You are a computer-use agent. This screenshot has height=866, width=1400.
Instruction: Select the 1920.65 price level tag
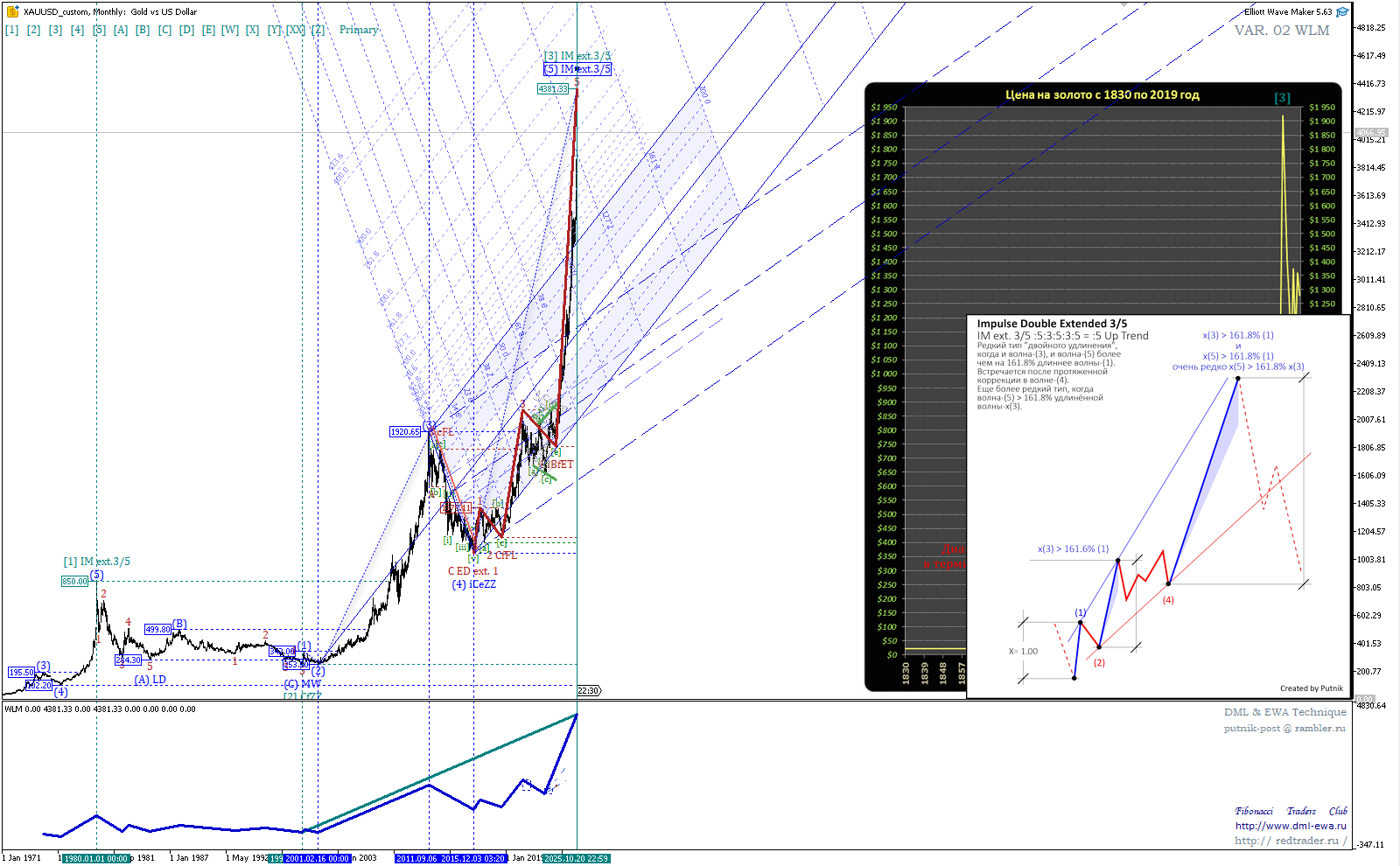click(405, 432)
